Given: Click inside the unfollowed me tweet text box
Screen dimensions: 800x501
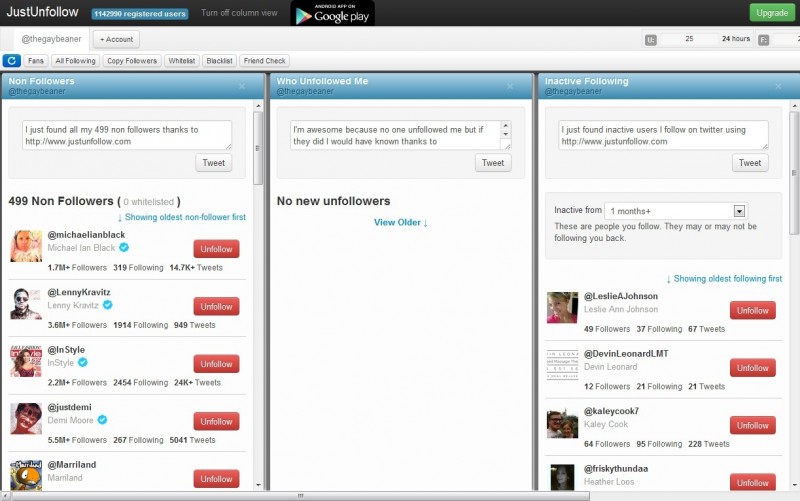Looking at the screenshot, I should (x=396, y=135).
